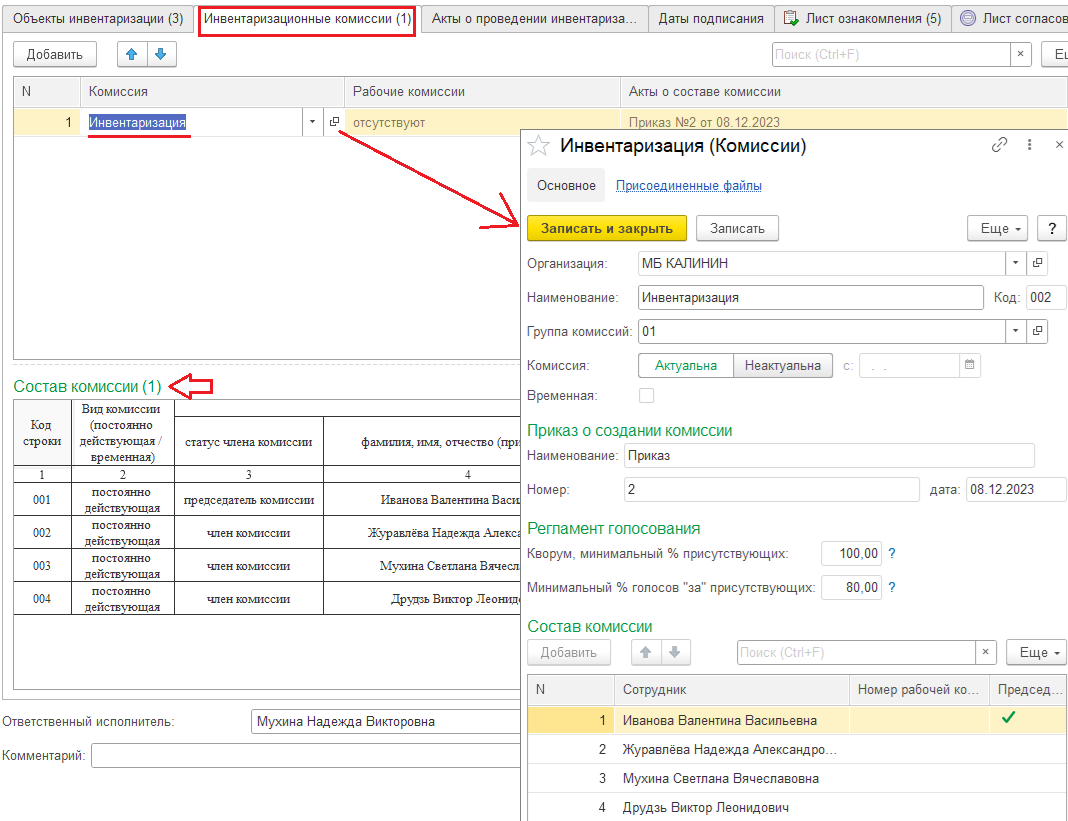Open help with the question button

click(x=1052, y=228)
